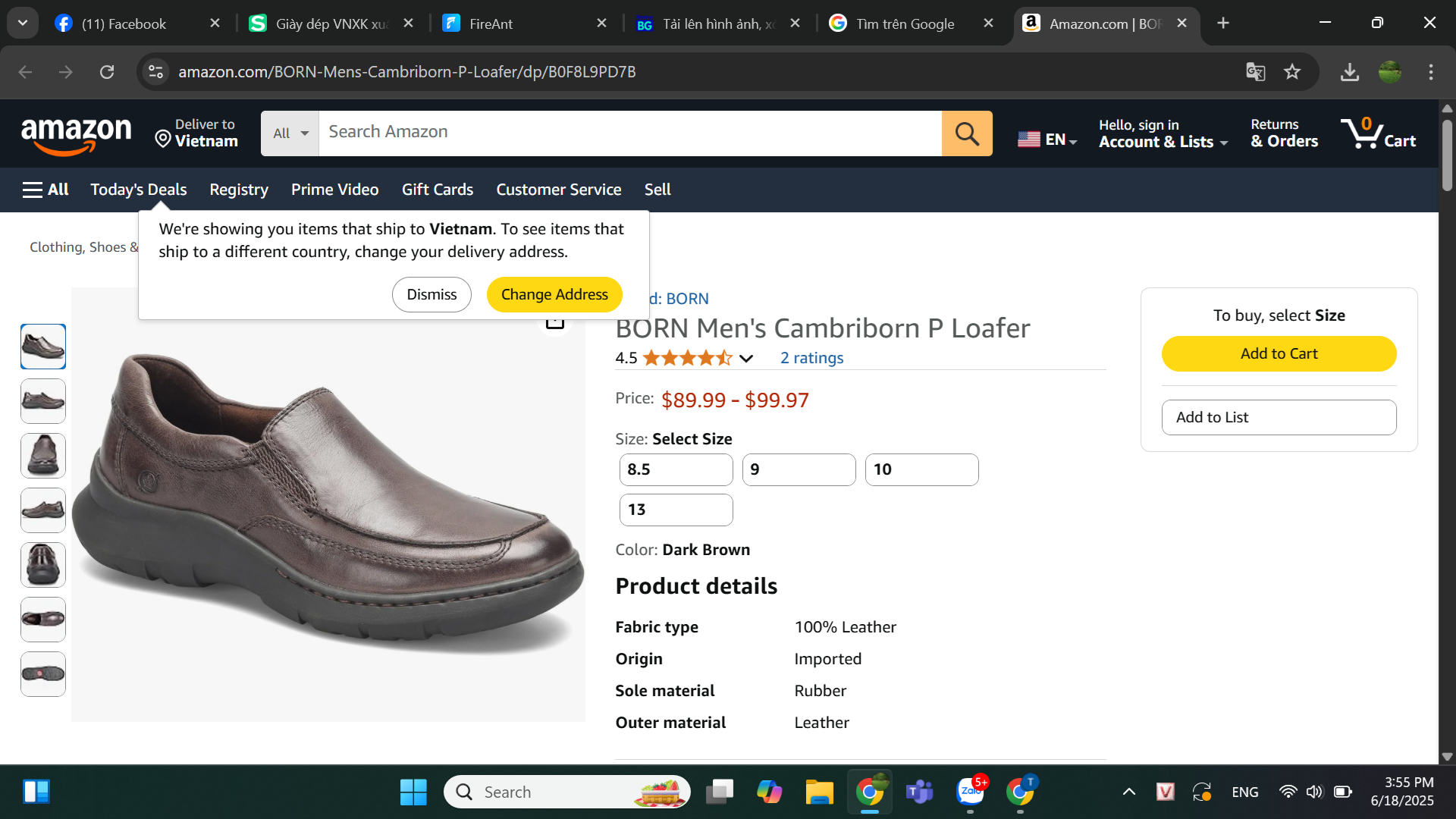
Task: Reload the page
Action: pyautogui.click(x=107, y=72)
